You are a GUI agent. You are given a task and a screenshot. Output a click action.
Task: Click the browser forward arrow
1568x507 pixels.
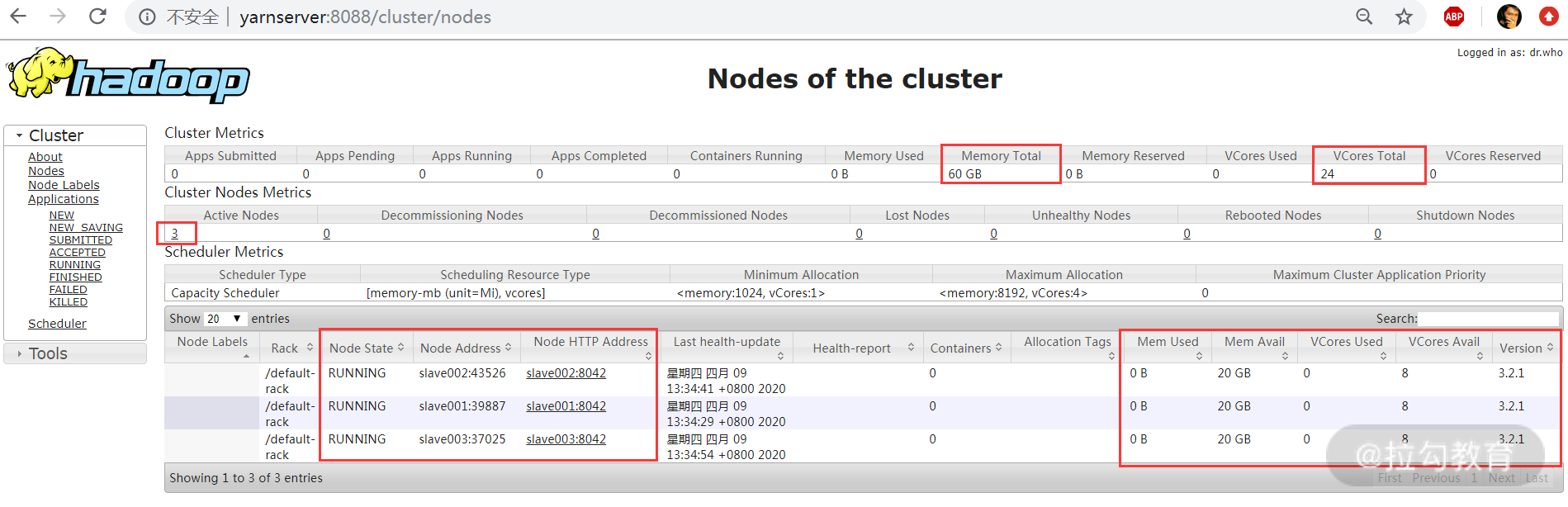(x=58, y=17)
